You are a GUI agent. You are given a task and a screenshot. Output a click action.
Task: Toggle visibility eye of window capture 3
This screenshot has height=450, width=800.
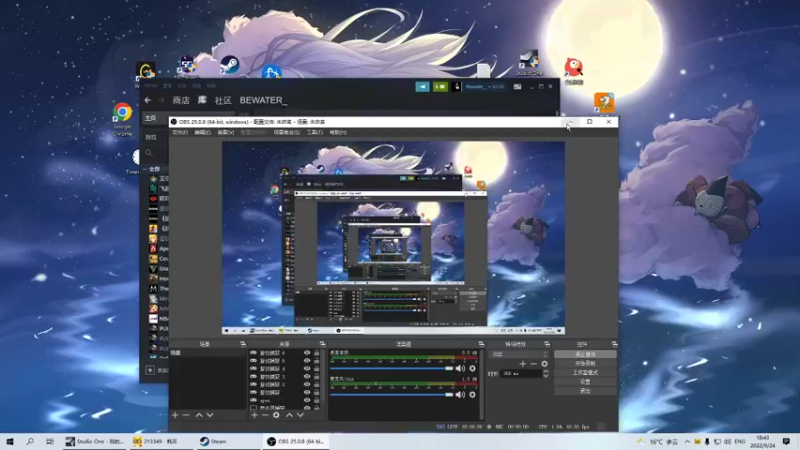tap(307, 377)
